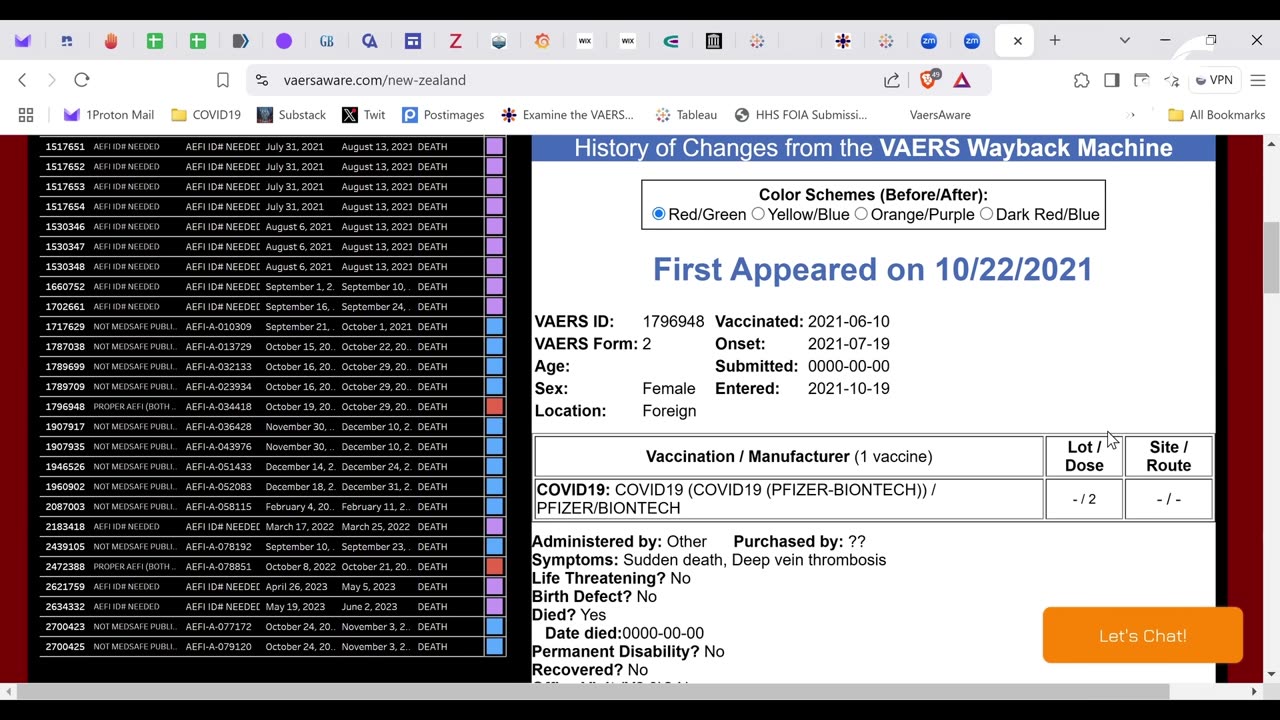Select VAERS ID 1796948 in the table
This screenshot has width=1280, height=720.
pyautogui.click(x=65, y=407)
